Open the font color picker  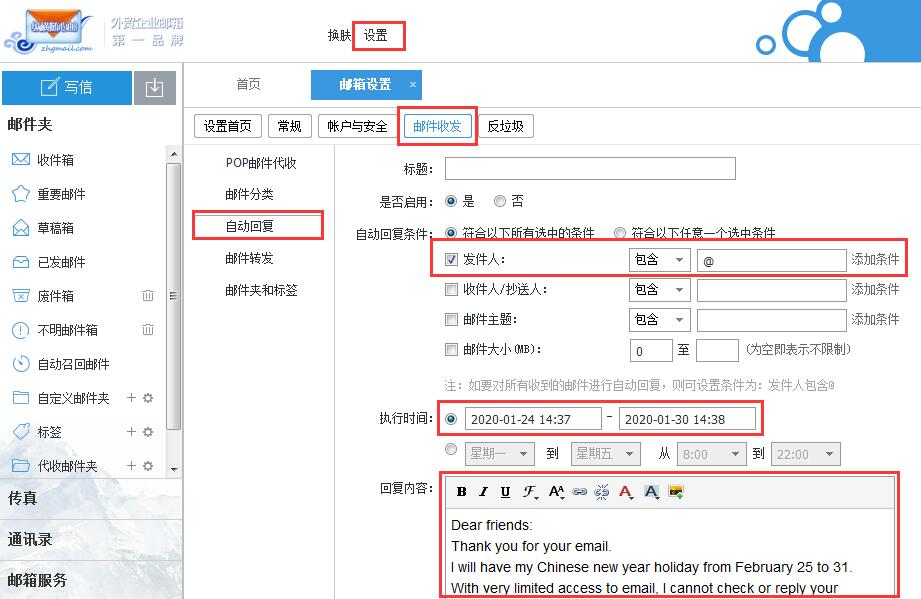click(x=626, y=492)
